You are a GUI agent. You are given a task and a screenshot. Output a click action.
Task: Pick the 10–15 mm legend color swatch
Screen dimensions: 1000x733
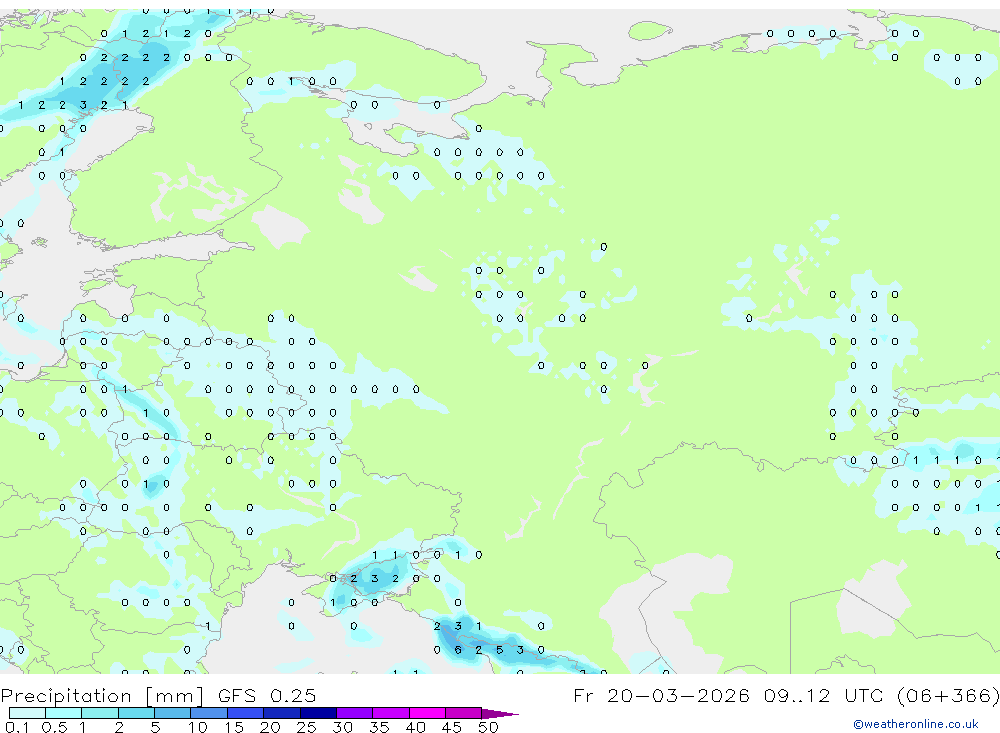coord(209,713)
